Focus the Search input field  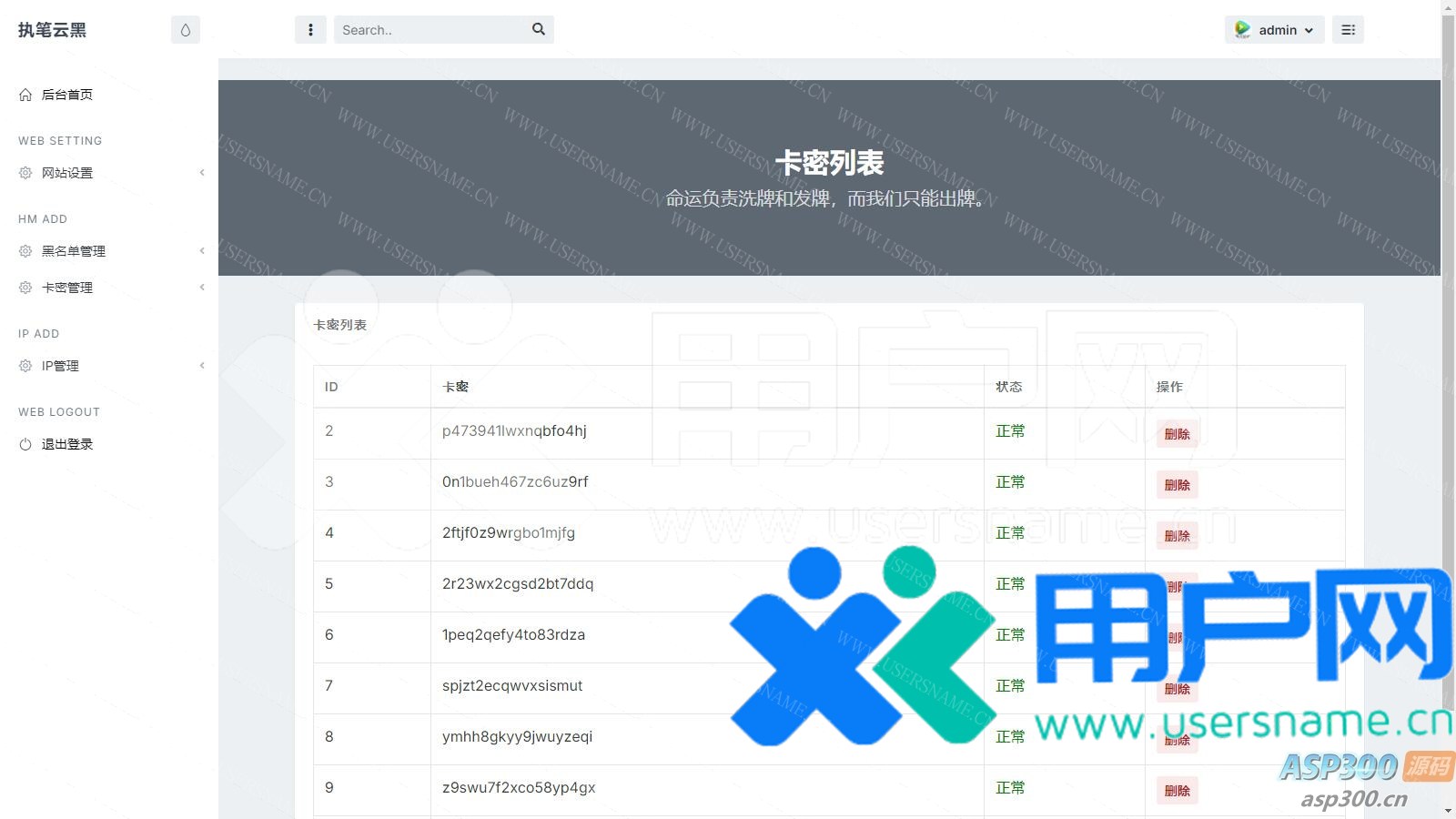[x=432, y=30]
